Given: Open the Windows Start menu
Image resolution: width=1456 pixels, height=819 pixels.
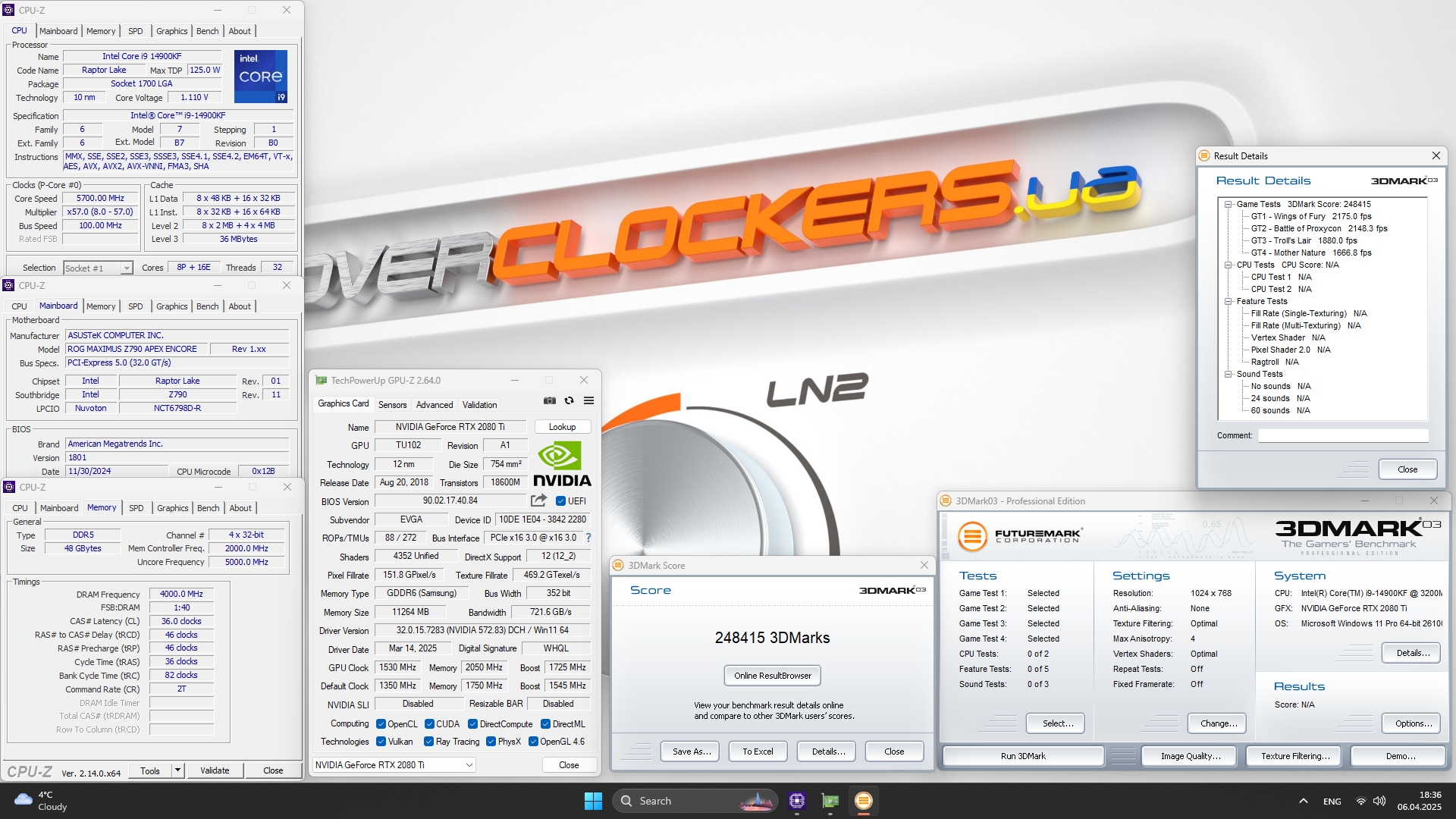Looking at the screenshot, I should tap(593, 801).
